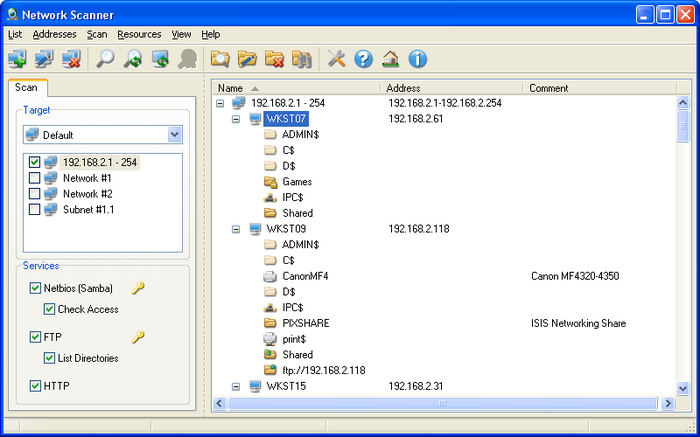700x437 pixels.
Task: Click the greyed-out stop scan toolbar icon
Action: coord(187,59)
